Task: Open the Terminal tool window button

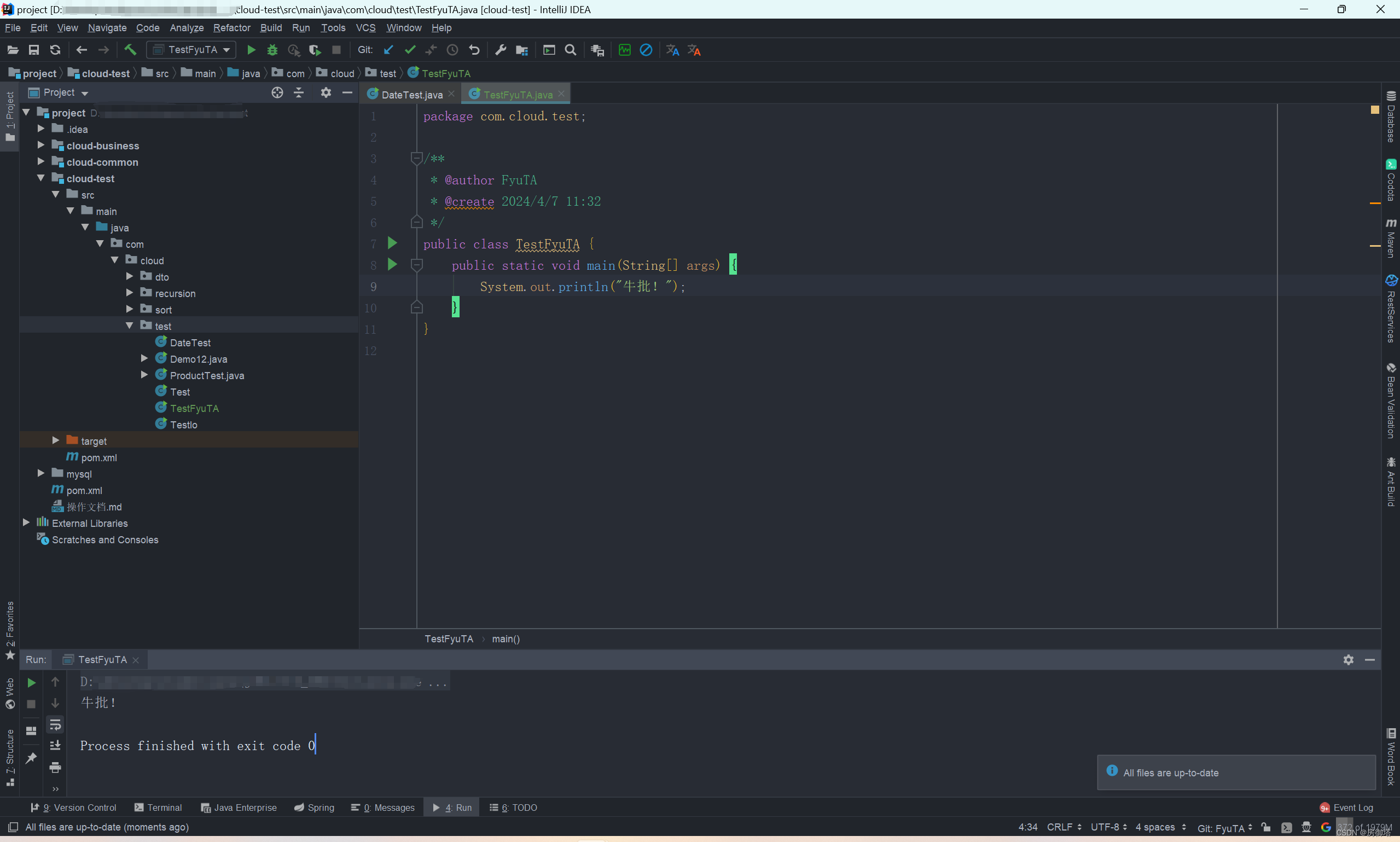Action: [158, 808]
